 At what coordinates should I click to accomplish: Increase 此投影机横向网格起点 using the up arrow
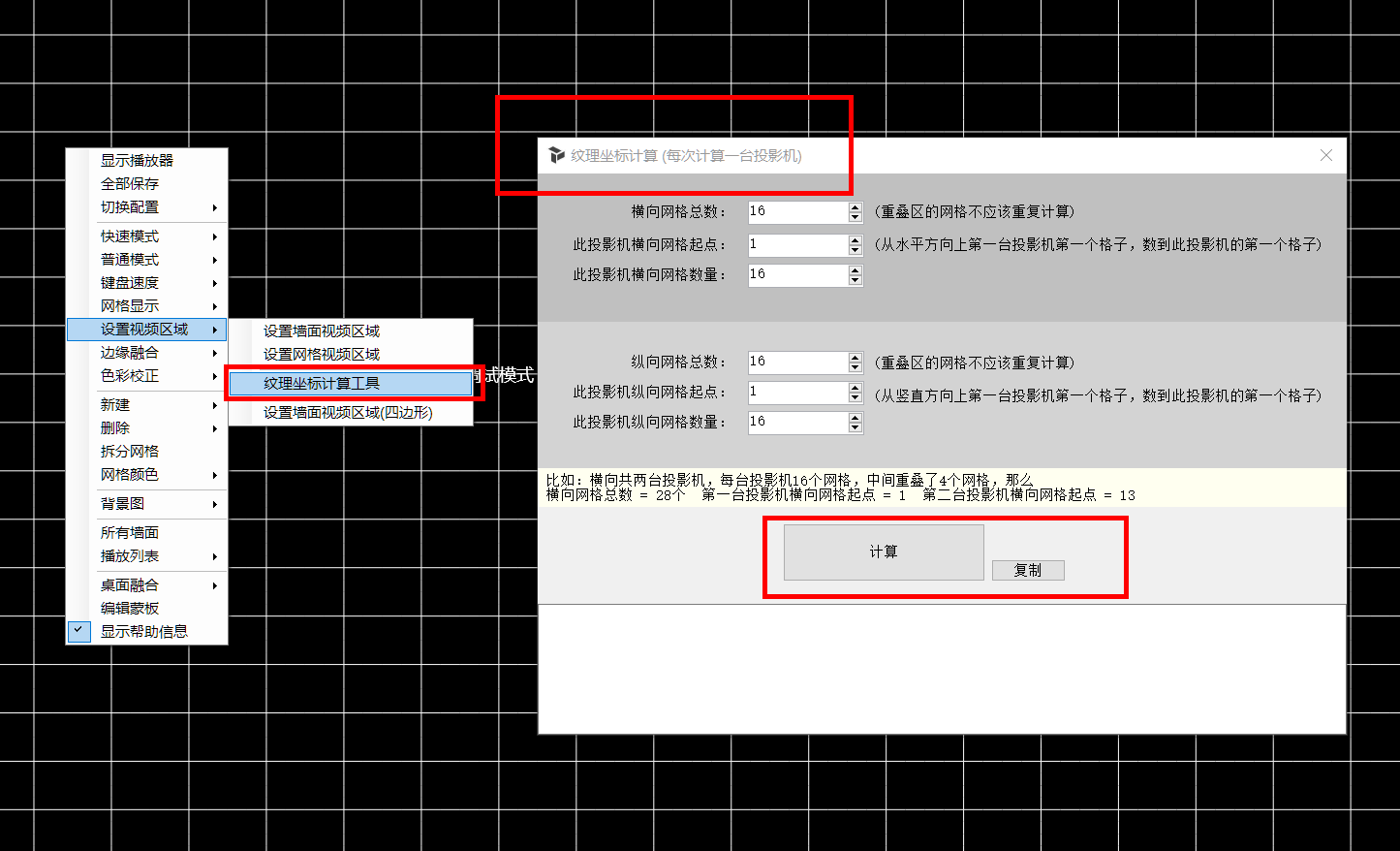855,239
